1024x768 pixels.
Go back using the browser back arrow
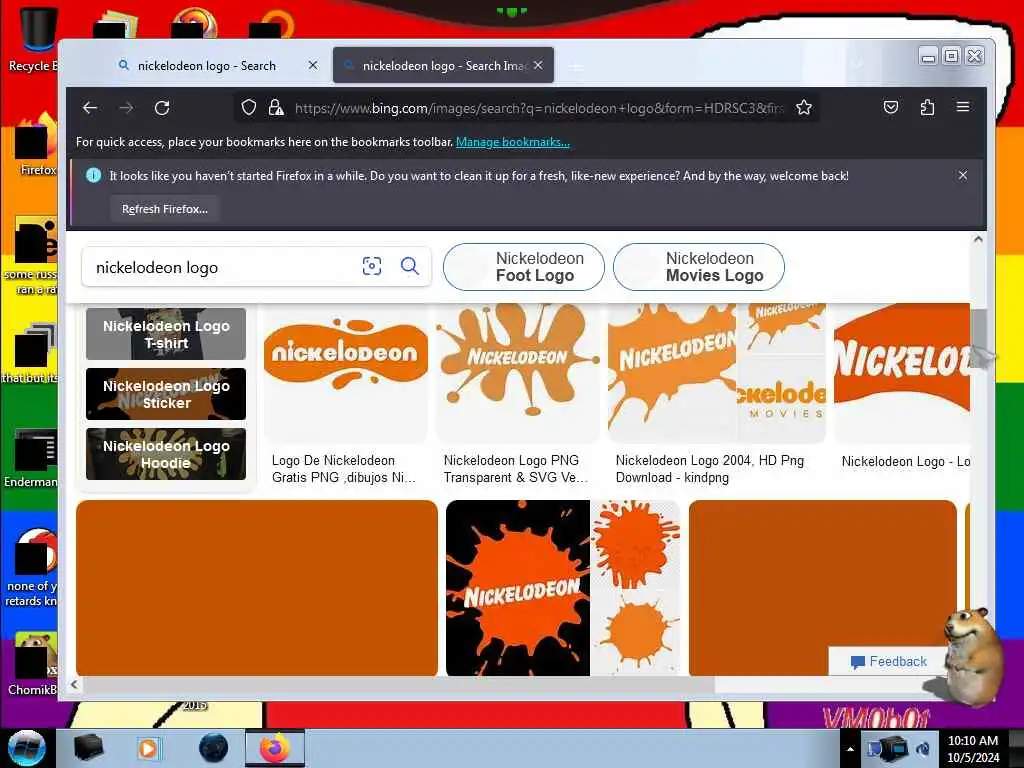point(90,108)
